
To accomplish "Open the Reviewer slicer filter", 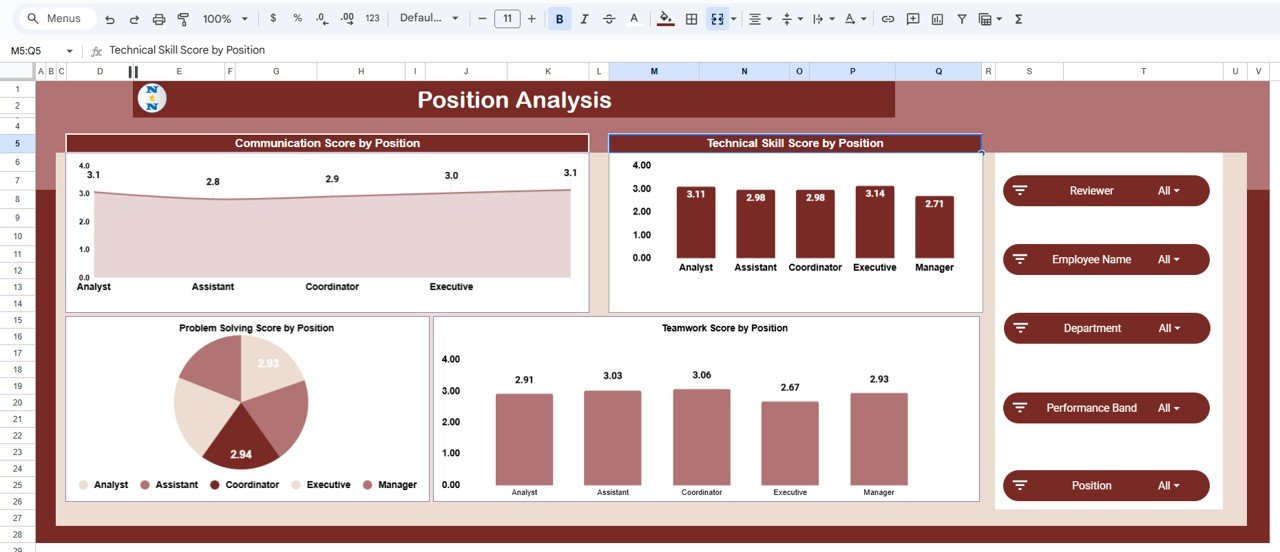I will click(x=1168, y=191).
